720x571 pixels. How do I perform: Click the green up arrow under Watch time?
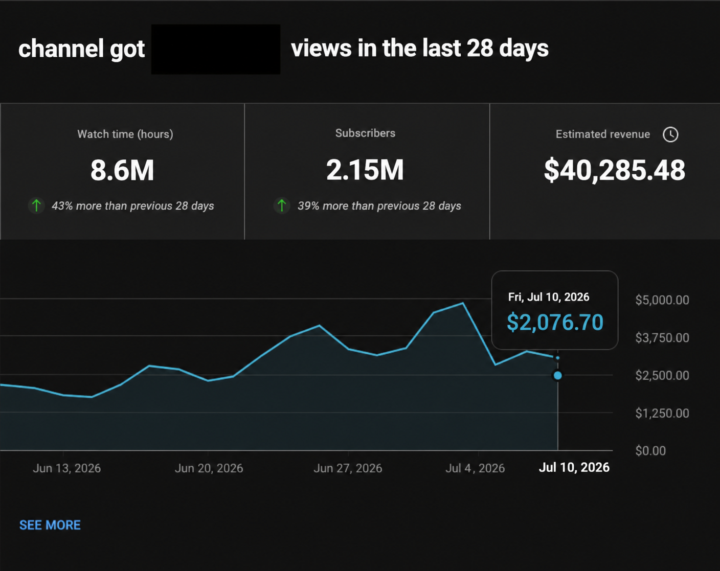(36, 206)
